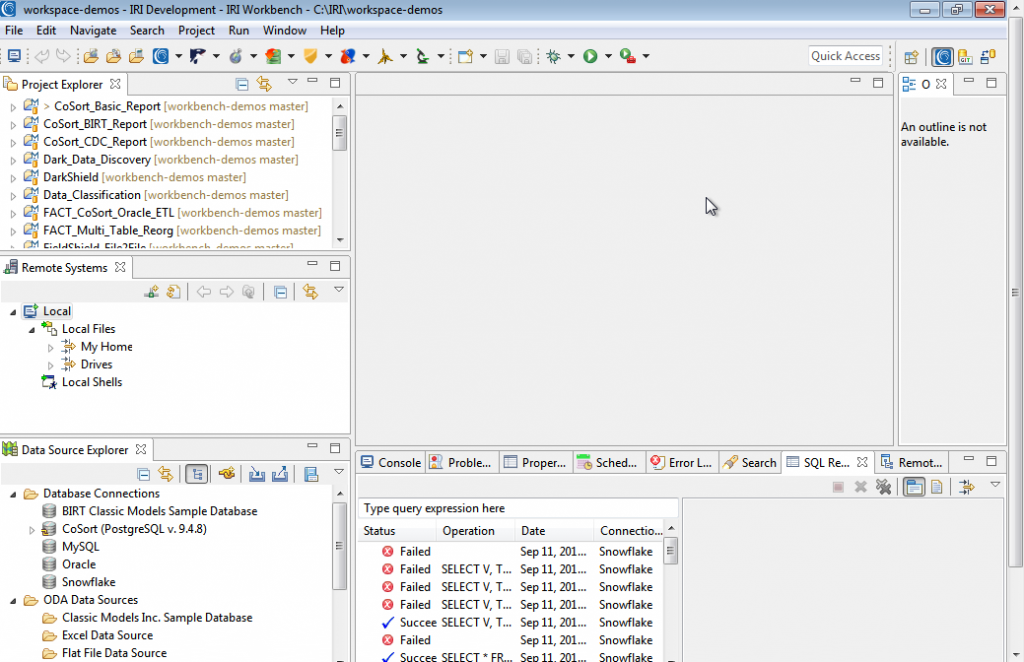This screenshot has width=1024, height=662.
Task: Click the blue swirl IRI toolbar icon
Action: (x=161, y=56)
